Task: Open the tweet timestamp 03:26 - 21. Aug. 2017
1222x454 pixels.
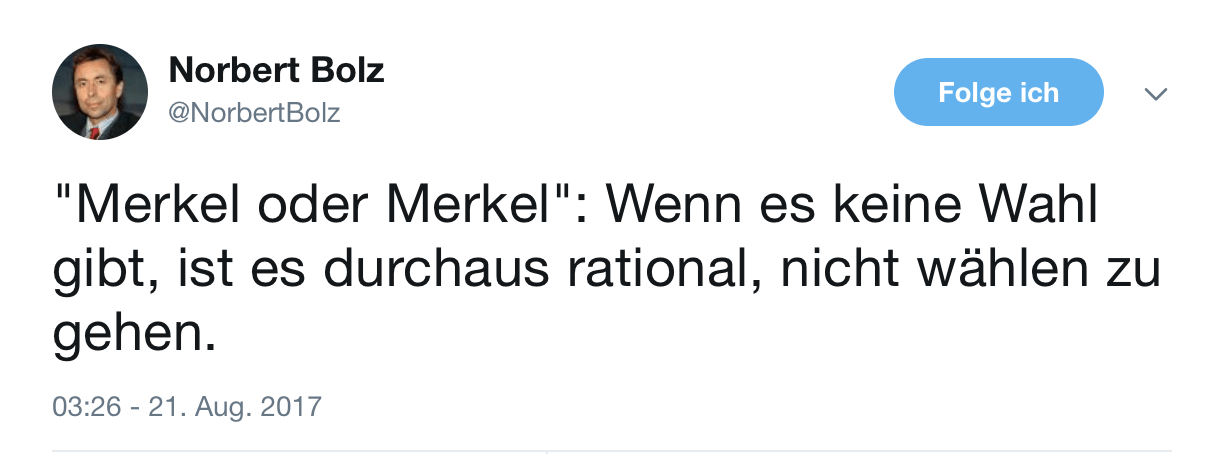Action: tap(187, 407)
